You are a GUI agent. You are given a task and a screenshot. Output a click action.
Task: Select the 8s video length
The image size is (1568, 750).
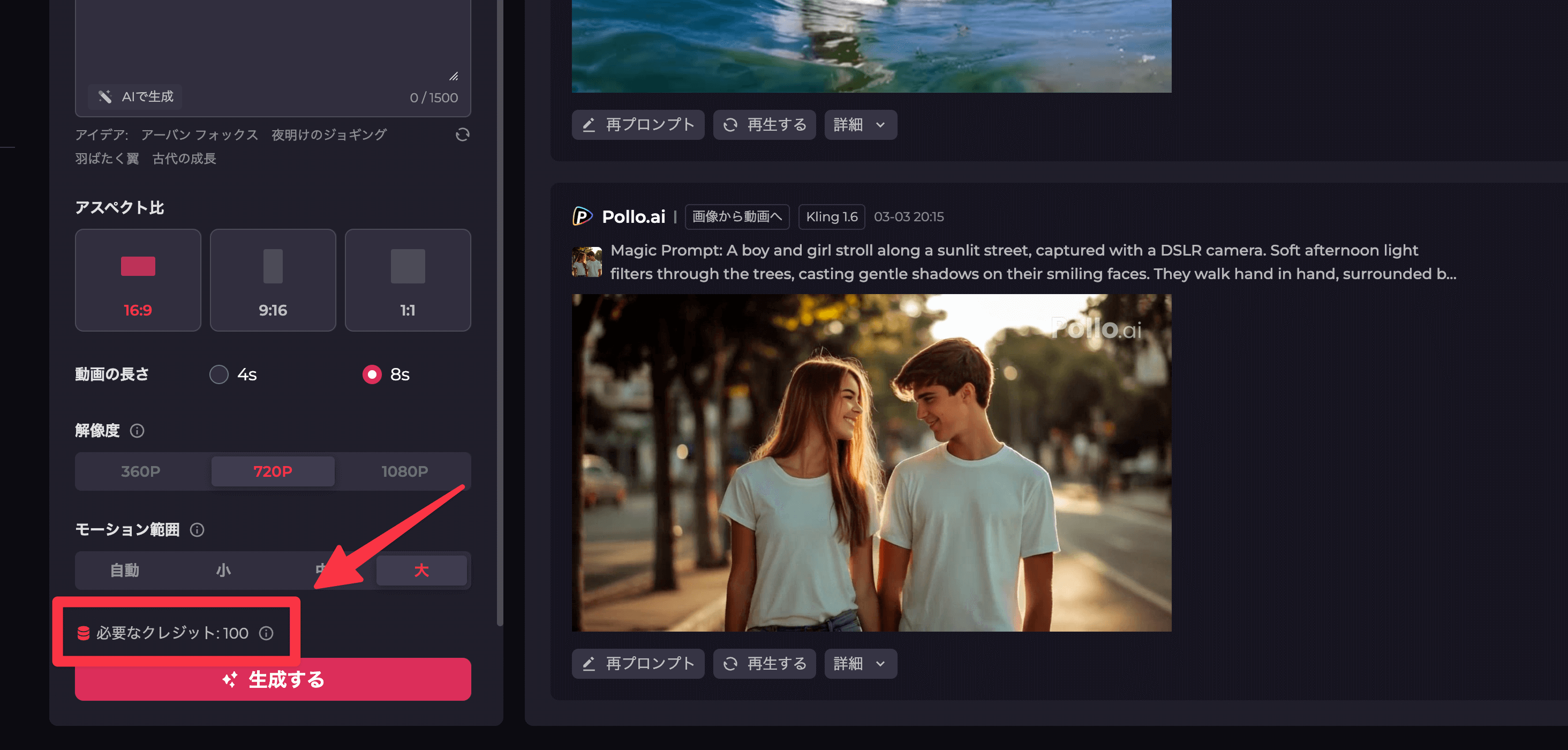click(x=372, y=374)
